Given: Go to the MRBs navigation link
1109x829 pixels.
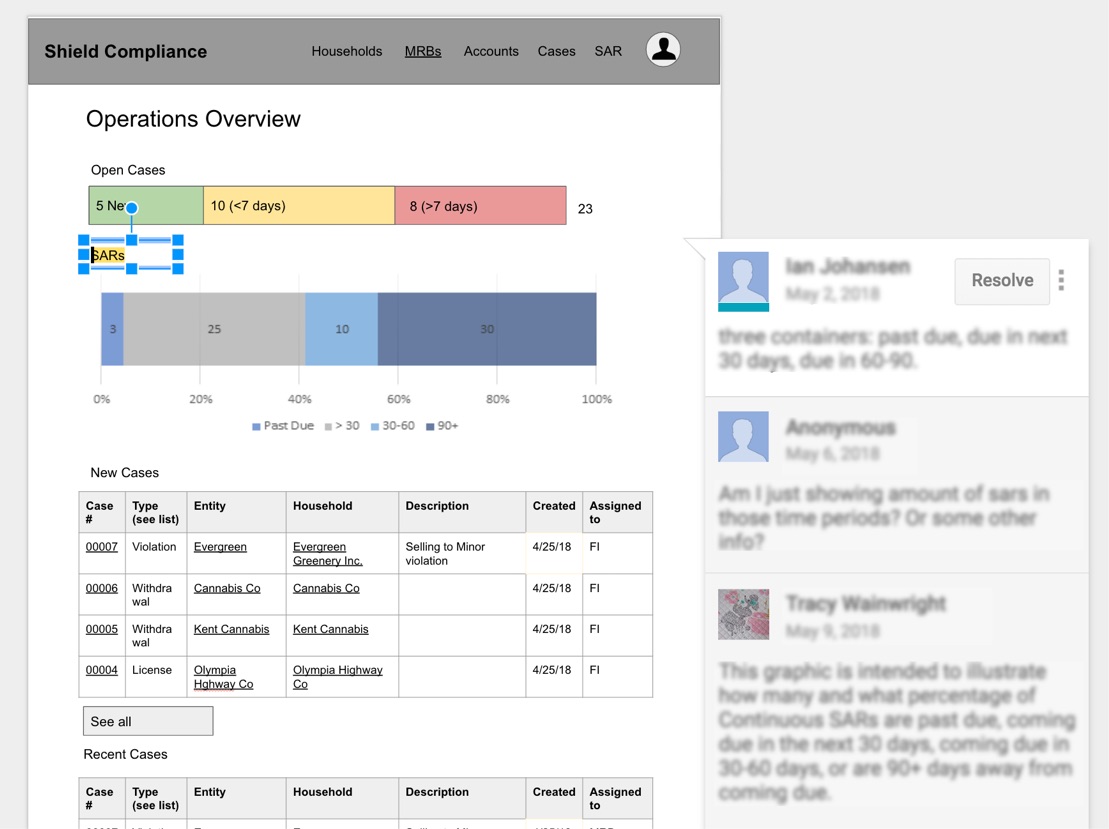Looking at the screenshot, I should tap(422, 51).
